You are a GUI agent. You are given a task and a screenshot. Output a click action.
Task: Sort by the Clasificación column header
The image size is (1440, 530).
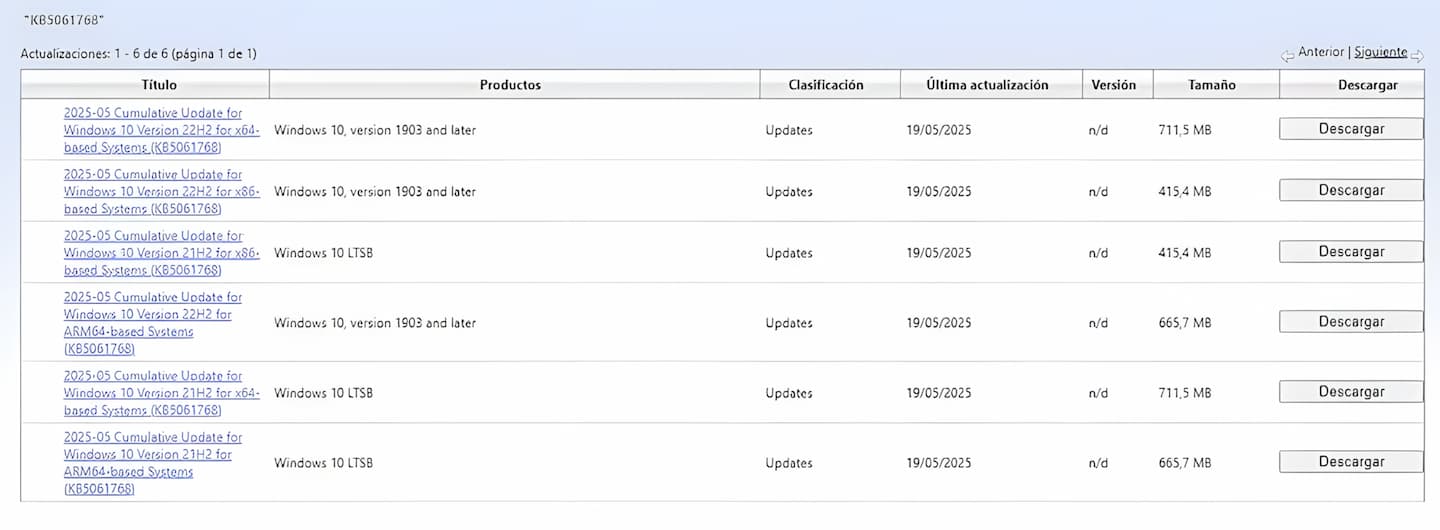point(825,85)
